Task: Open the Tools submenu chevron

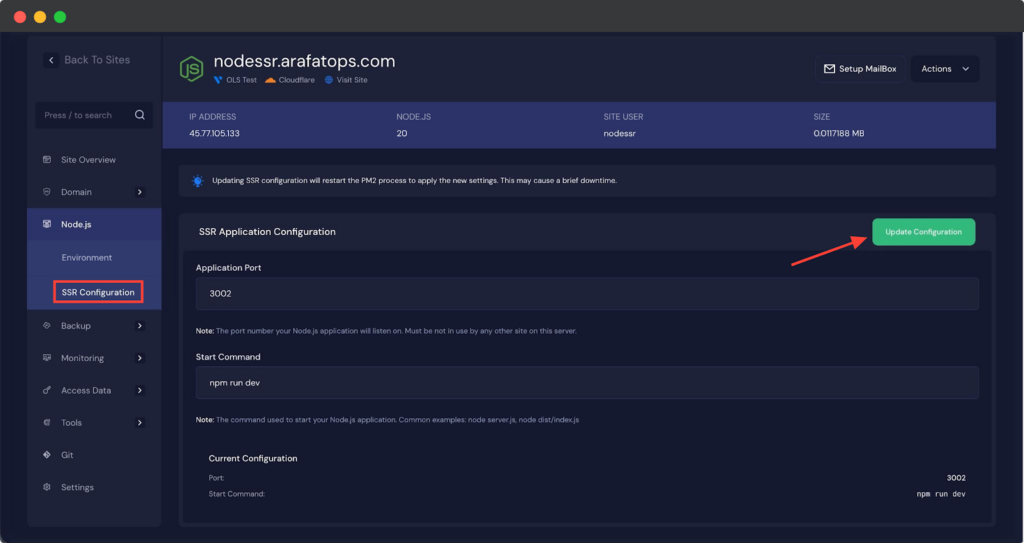Action: coord(139,423)
